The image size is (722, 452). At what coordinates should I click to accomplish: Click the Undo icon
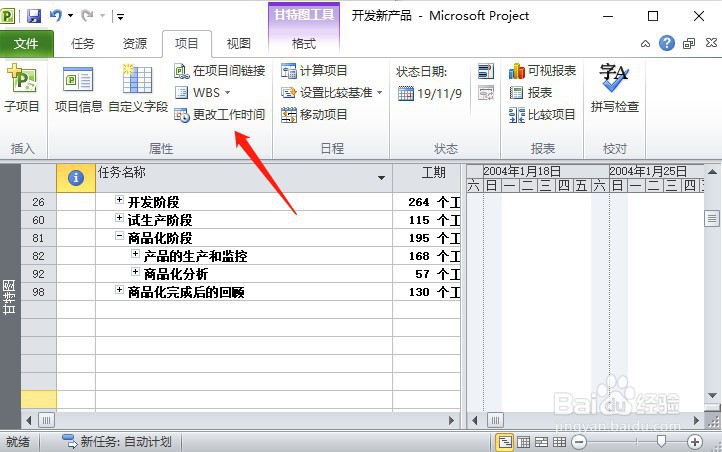coord(56,16)
